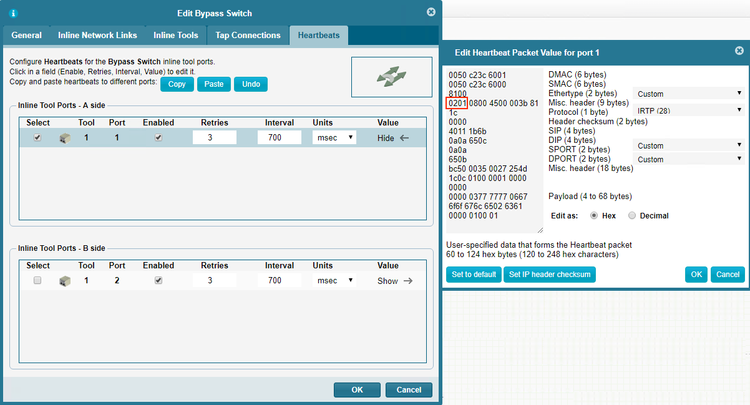Toggle the Enabled checkbox for B side port 2
Image resolution: width=750 pixels, height=405 pixels.
coord(158,281)
